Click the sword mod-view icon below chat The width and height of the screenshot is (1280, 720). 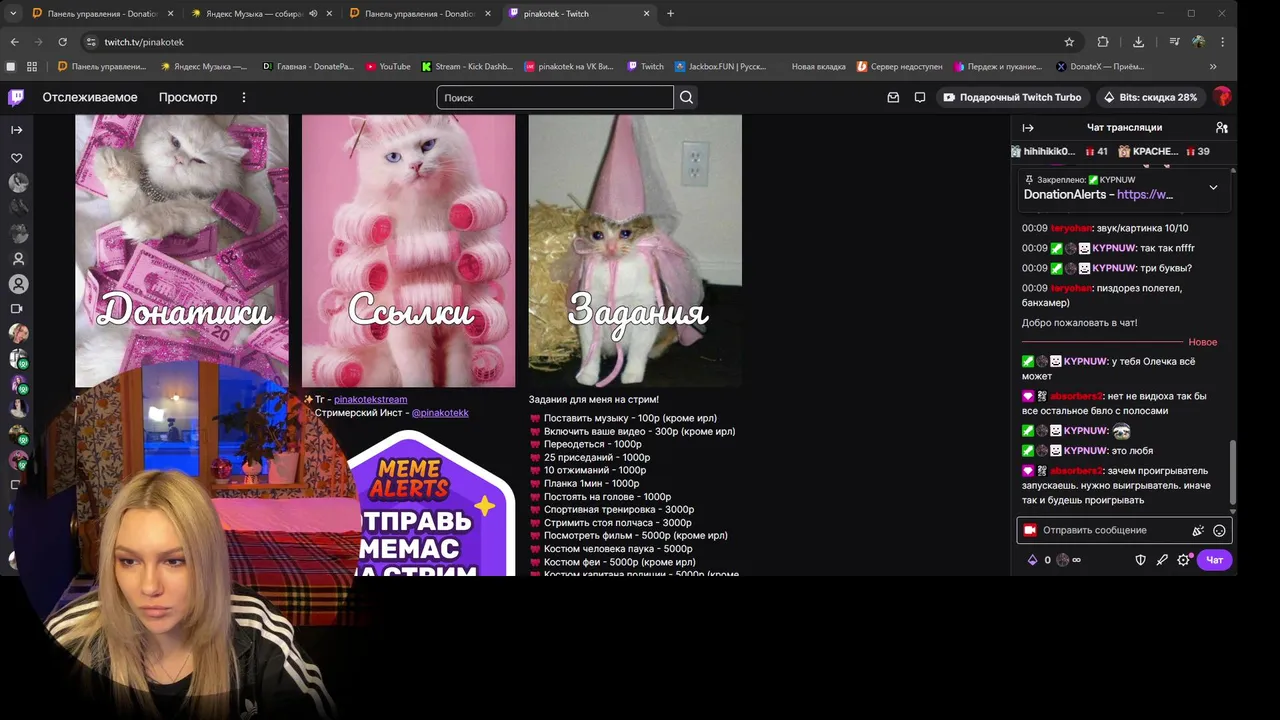pos(1162,560)
